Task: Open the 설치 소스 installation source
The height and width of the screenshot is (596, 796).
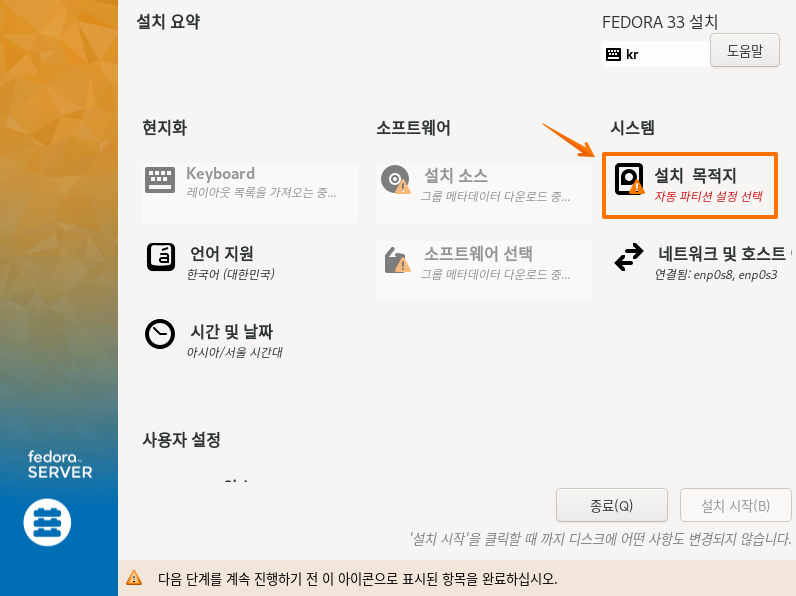Action: point(484,192)
